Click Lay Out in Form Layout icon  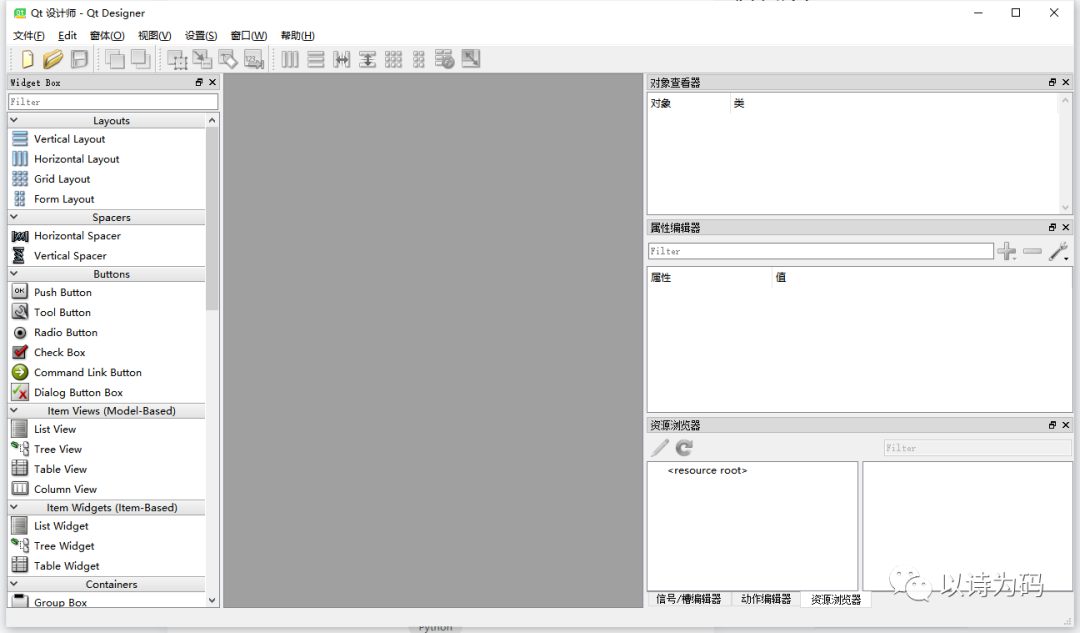[x=419, y=59]
